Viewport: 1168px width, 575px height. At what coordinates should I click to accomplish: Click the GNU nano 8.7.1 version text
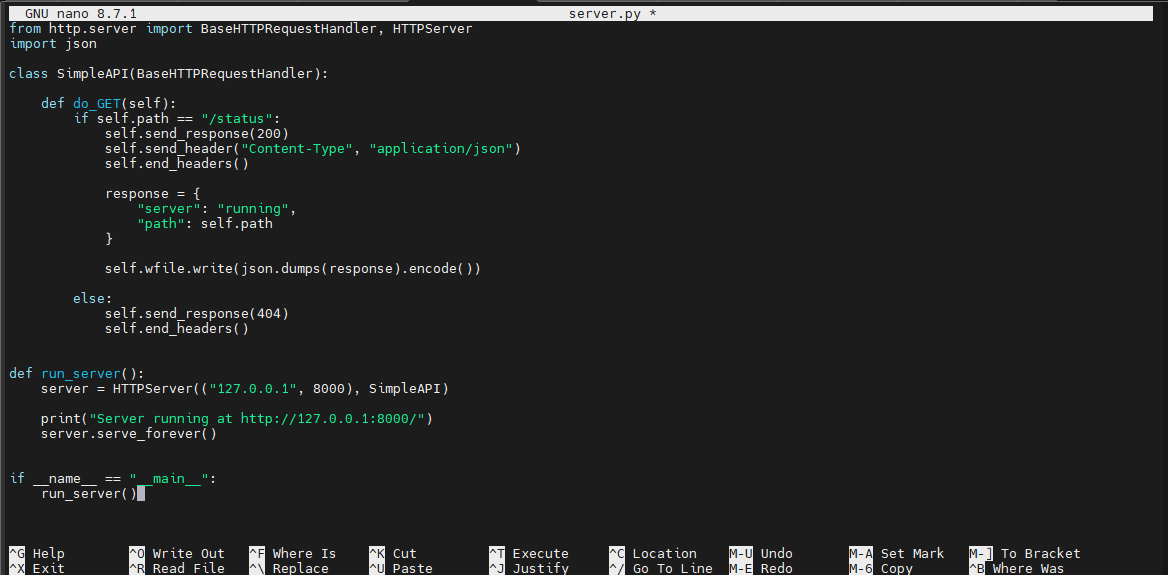[80, 14]
